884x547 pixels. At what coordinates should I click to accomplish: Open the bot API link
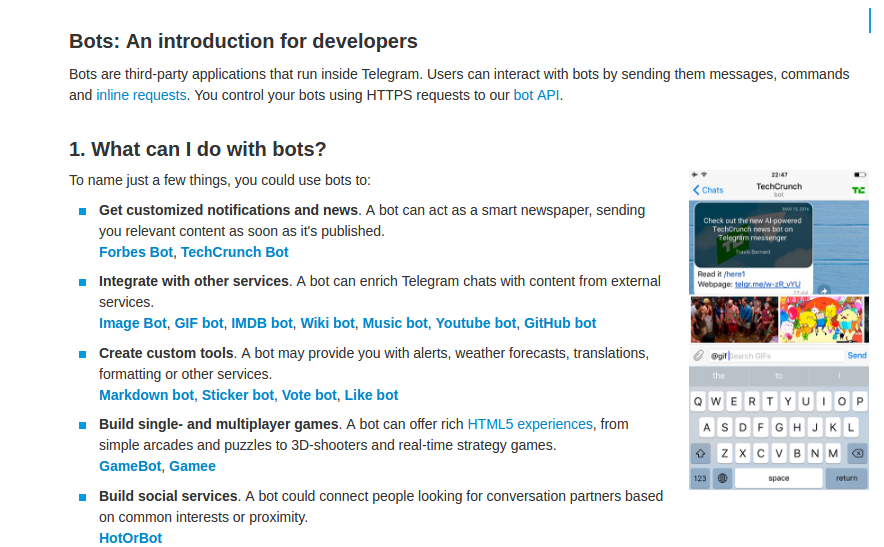(536, 95)
